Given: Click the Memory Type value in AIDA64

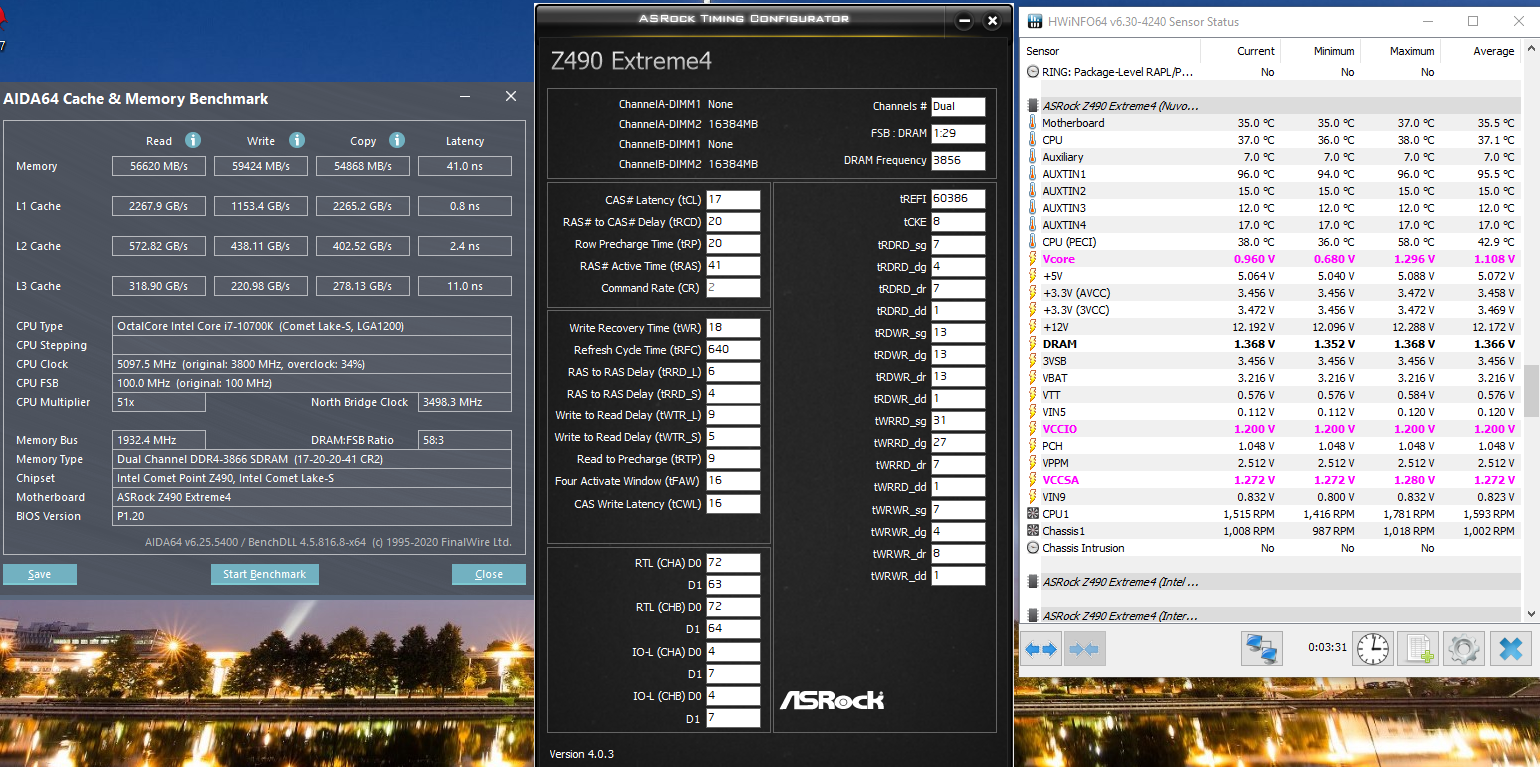Looking at the screenshot, I should tap(312, 459).
